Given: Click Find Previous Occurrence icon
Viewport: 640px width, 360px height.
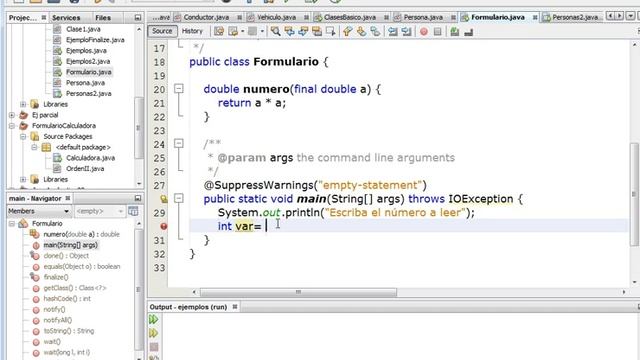Looking at the screenshot, I should tap(289, 31).
